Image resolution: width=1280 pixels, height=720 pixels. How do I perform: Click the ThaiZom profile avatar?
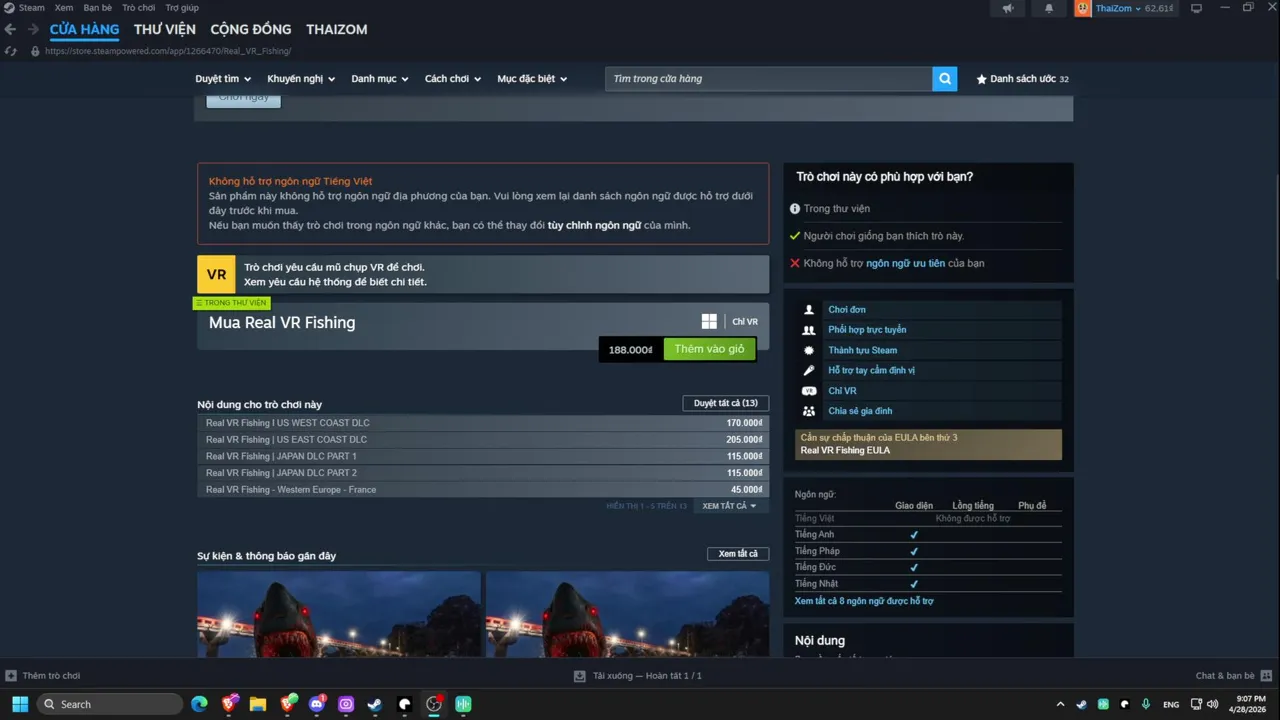1083,8
